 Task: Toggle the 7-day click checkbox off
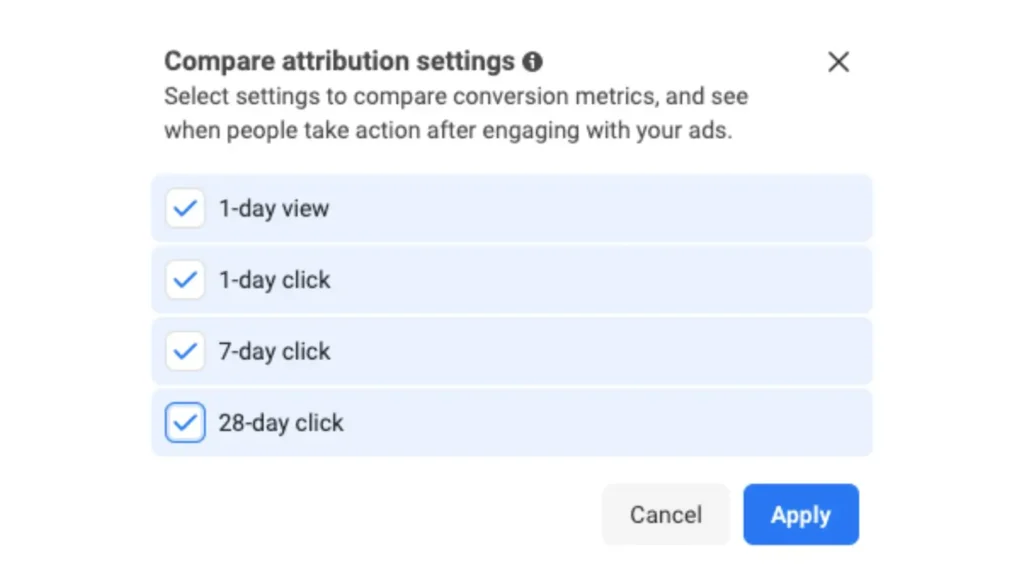(x=184, y=351)
